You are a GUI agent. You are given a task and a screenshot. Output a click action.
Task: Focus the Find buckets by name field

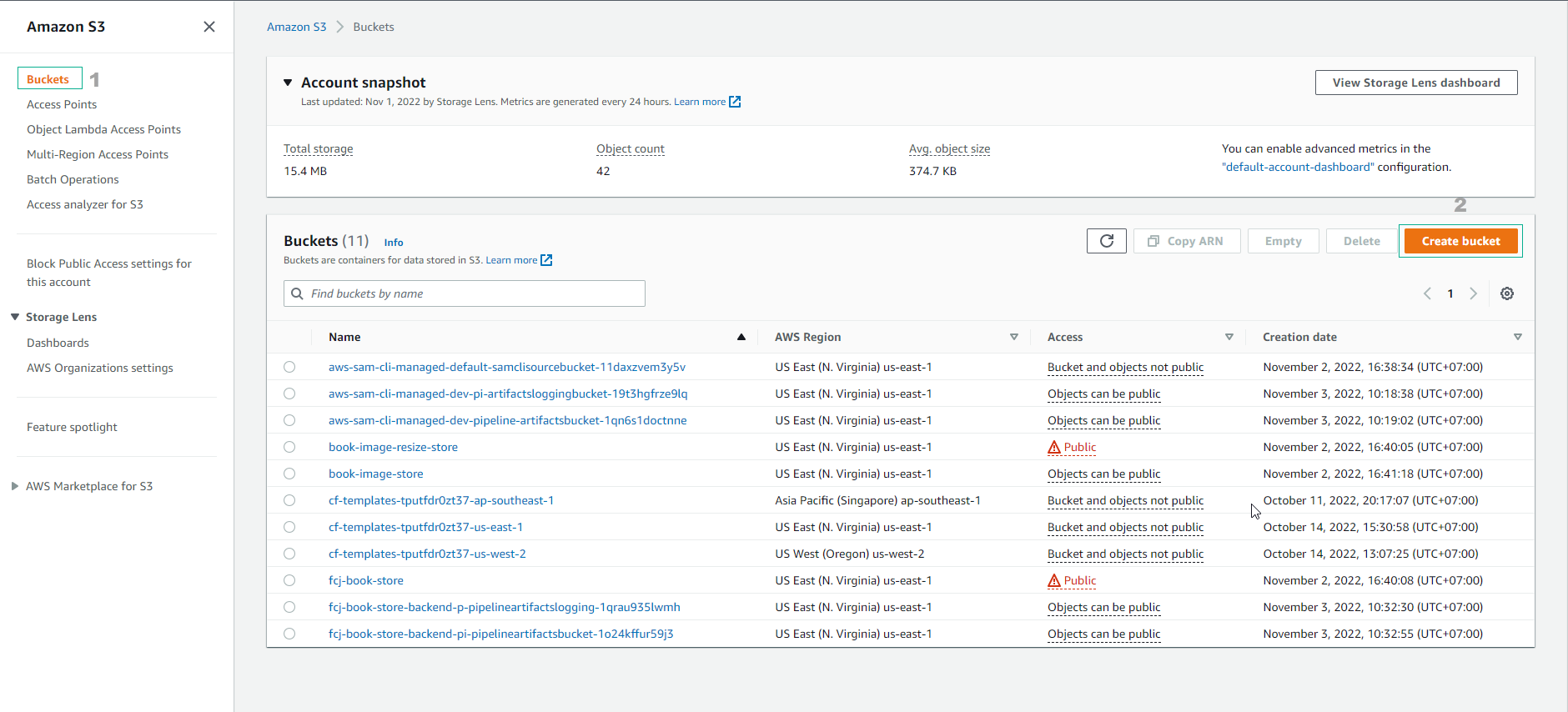click(465, 293)
